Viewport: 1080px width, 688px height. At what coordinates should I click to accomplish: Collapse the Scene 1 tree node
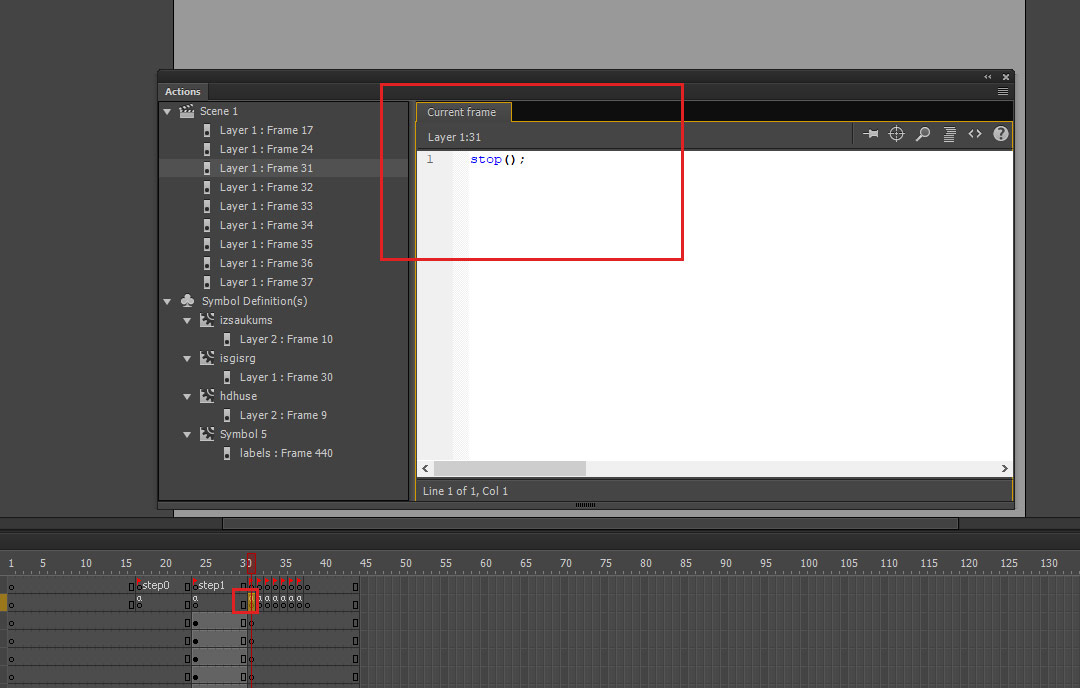pyautogui.click(x=167, y=112)
